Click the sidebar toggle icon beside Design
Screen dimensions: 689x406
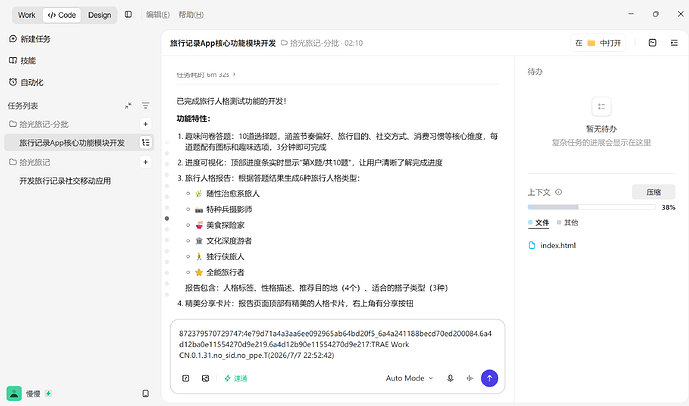coord(128,14)
